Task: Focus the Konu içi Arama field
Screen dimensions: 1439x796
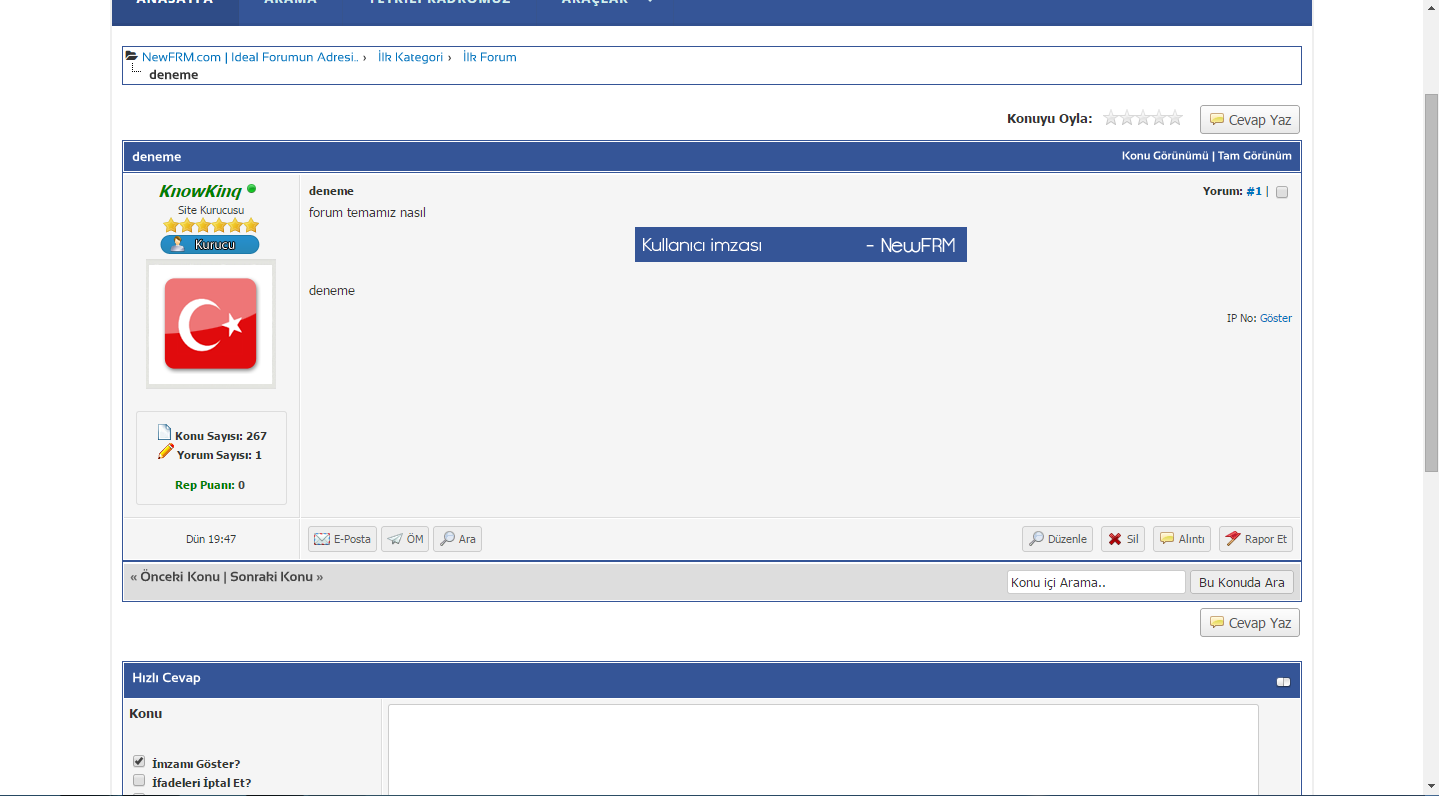Action: 1095,582
